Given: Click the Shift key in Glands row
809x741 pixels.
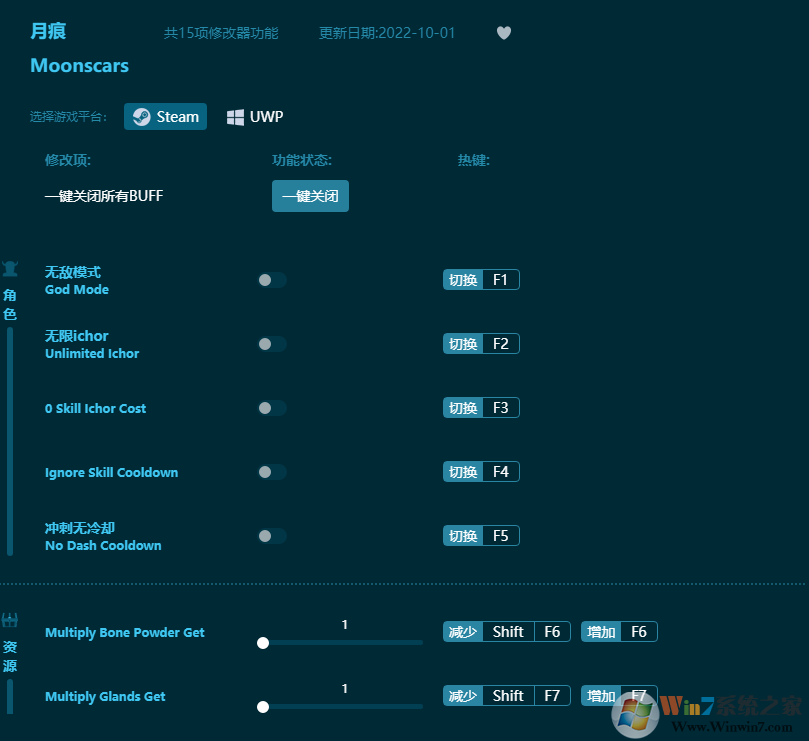Looking at the screenshot, I should 508,696.
